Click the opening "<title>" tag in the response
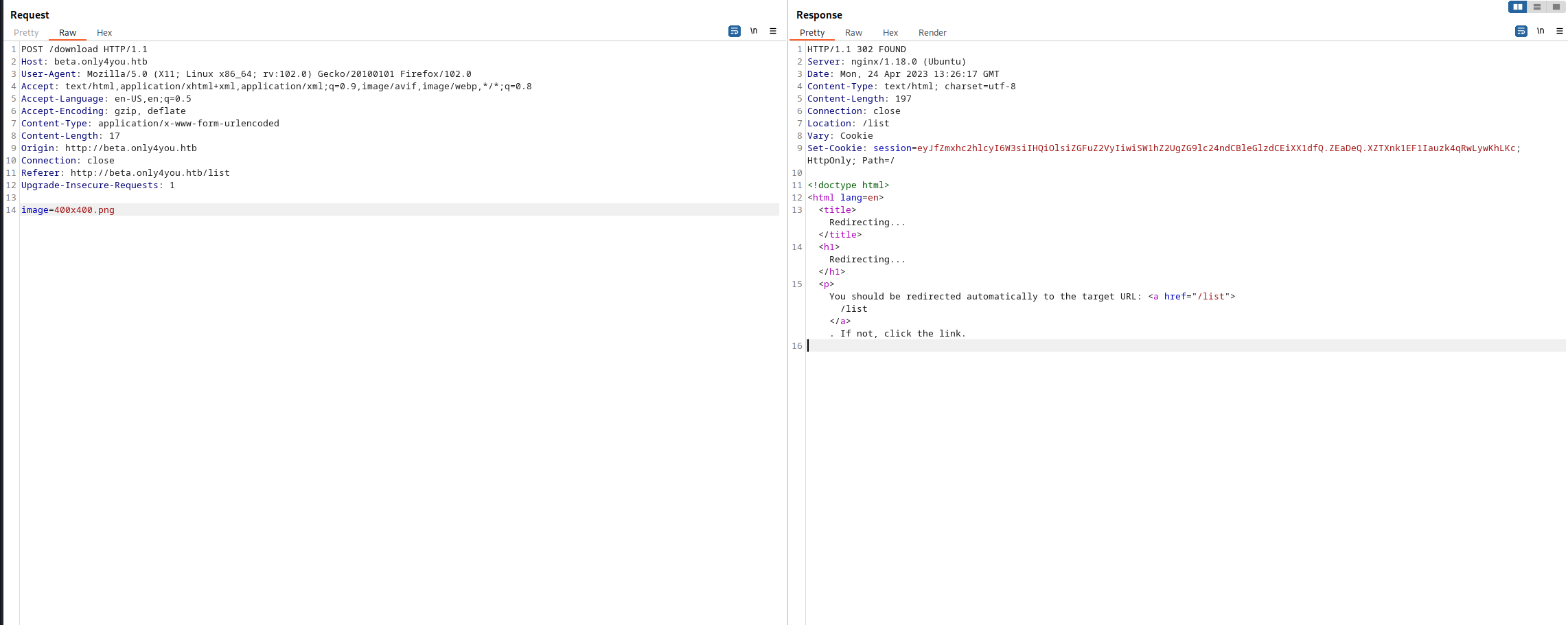 click(838, 210)
